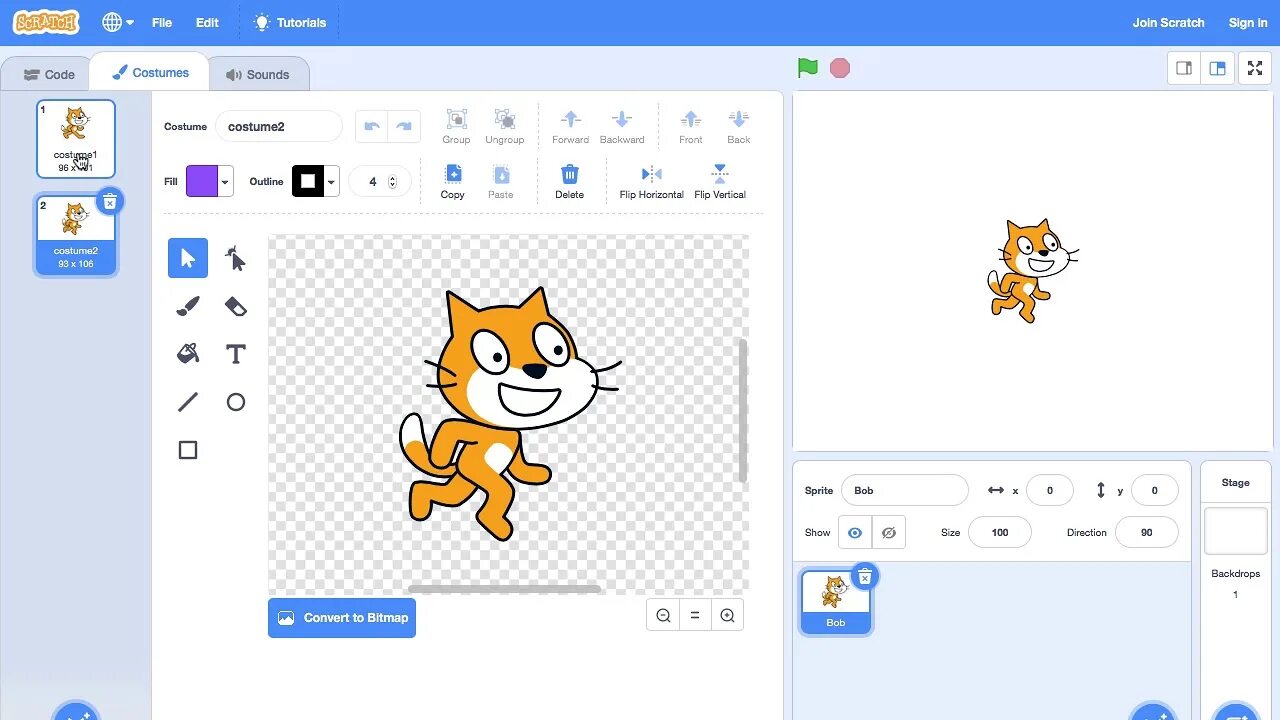Screen dimensions: 1280x720
Task: Enter full screen stage mode
Action: [1255, 68]
